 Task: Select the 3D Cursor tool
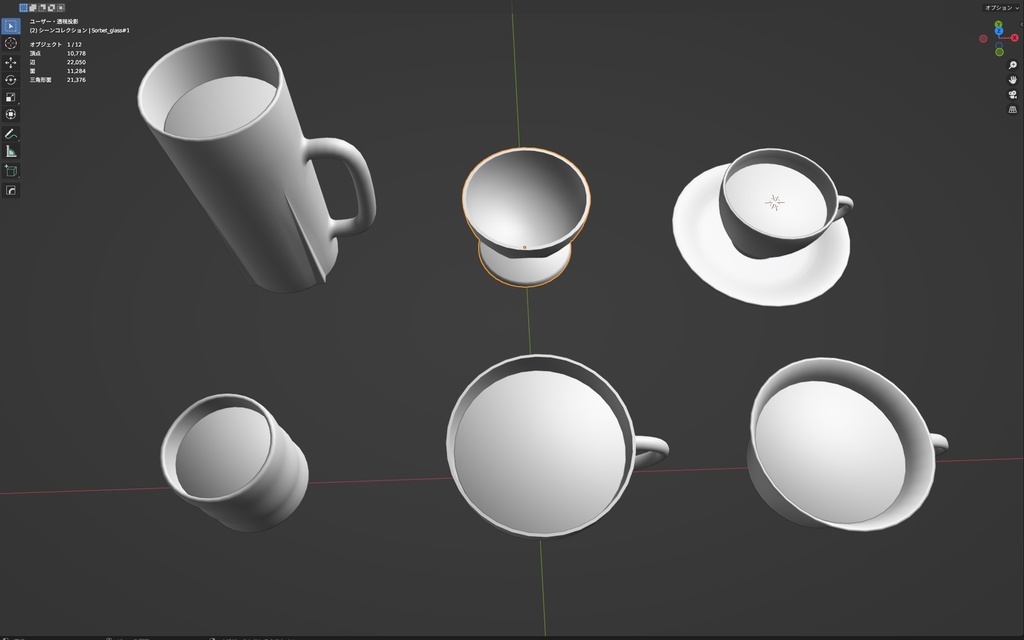10,43
